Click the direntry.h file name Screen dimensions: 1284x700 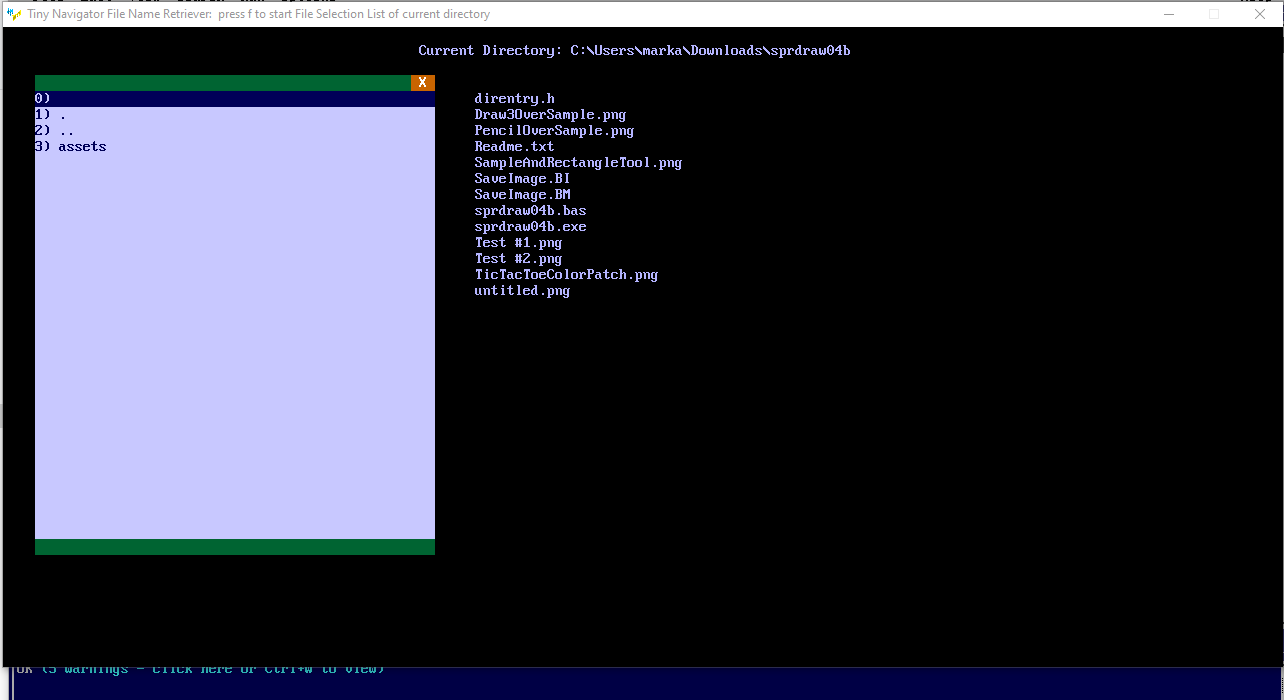coord(514,99)
